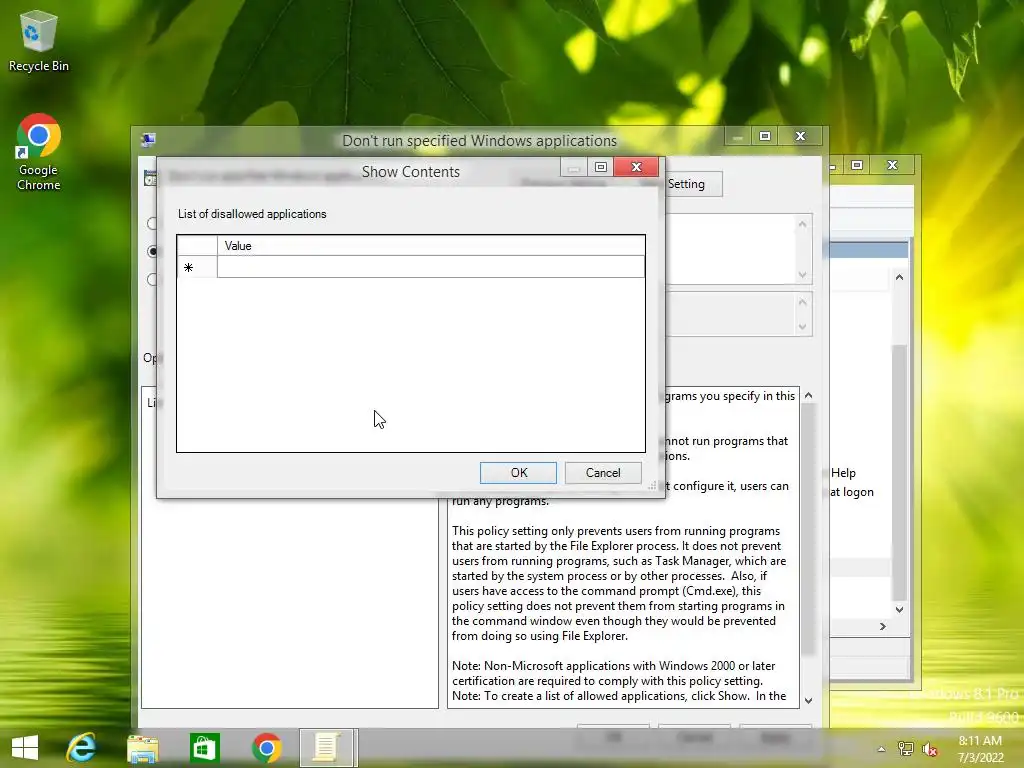The width and height of the screenshot is (1024, 768).
Task: Open File Explorer from taskbar
Action: click(142, 748)
